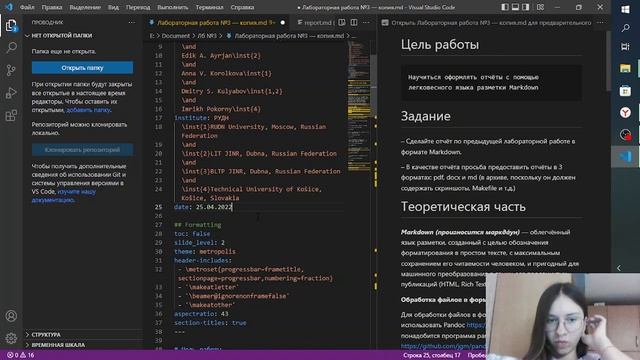Open the Source Control view
Image resolution: width=640 pixels, height=360 pixels.
(11, 70)
